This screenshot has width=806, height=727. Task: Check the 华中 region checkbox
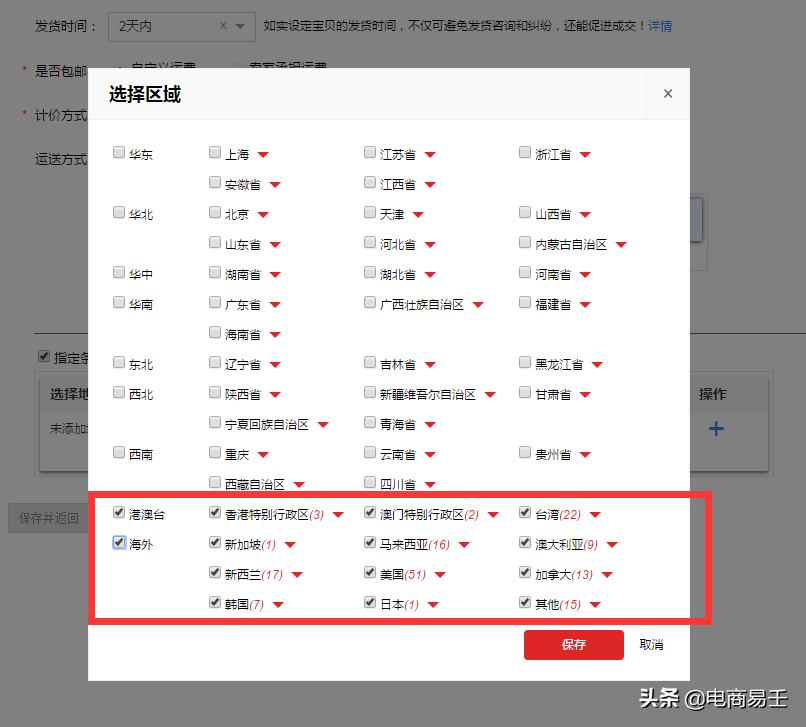[119, 272]
